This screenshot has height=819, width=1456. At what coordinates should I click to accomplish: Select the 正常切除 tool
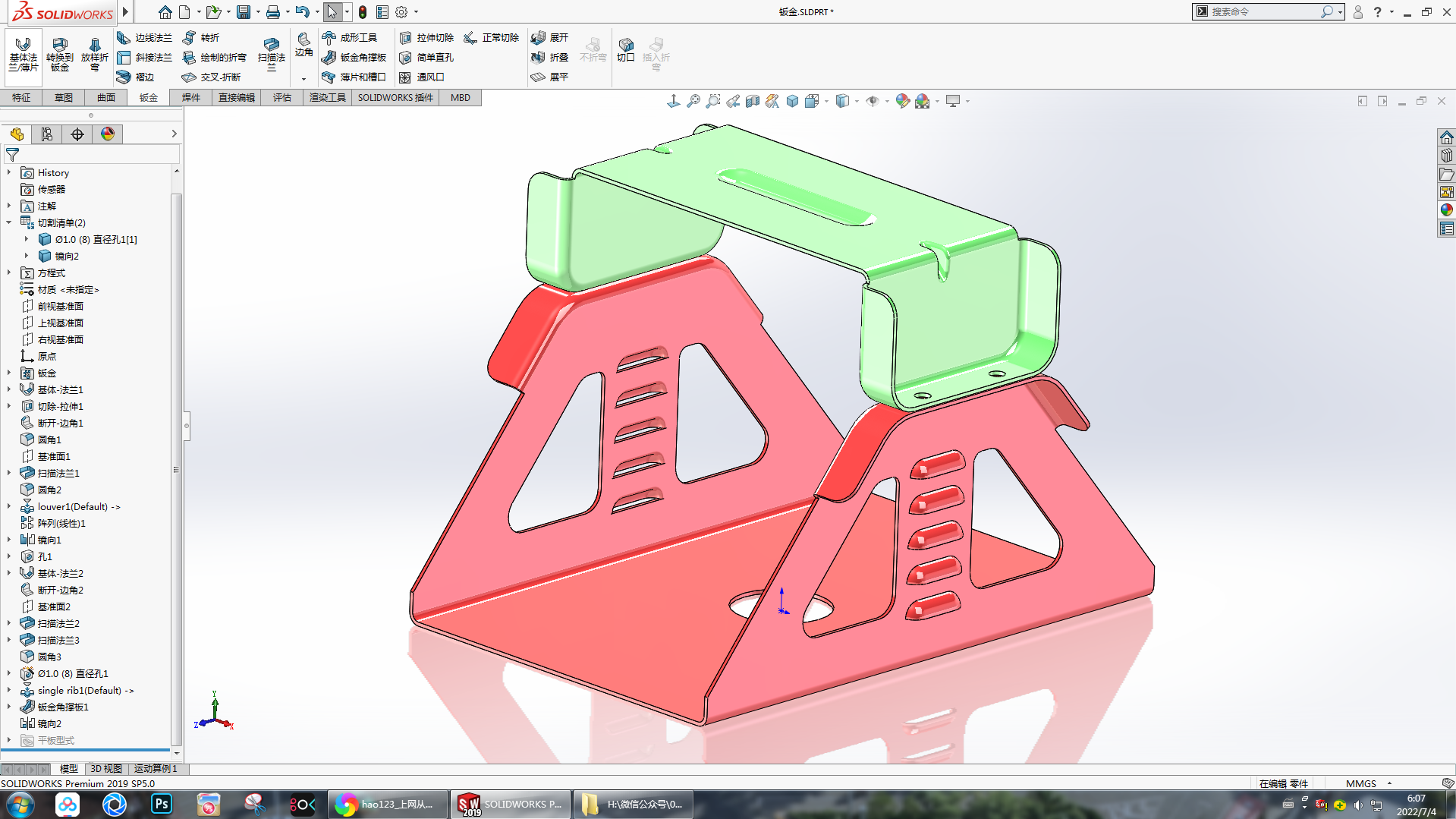click(492, 37)
